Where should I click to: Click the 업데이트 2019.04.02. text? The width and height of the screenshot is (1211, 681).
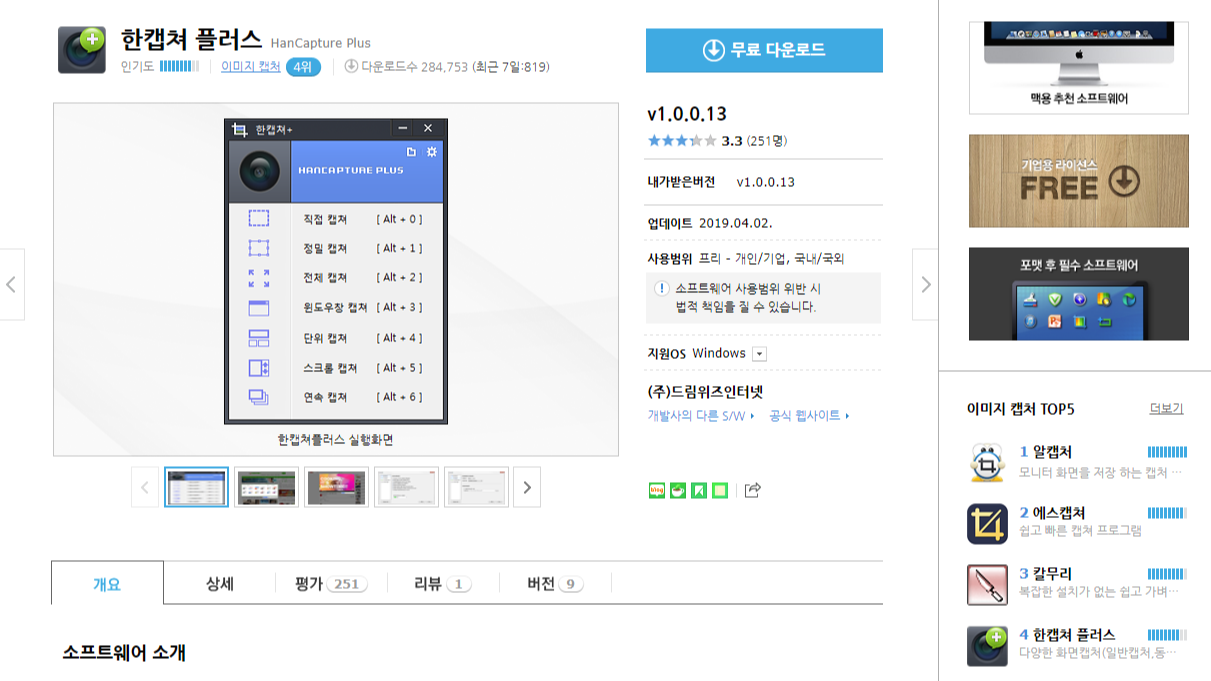710,223
